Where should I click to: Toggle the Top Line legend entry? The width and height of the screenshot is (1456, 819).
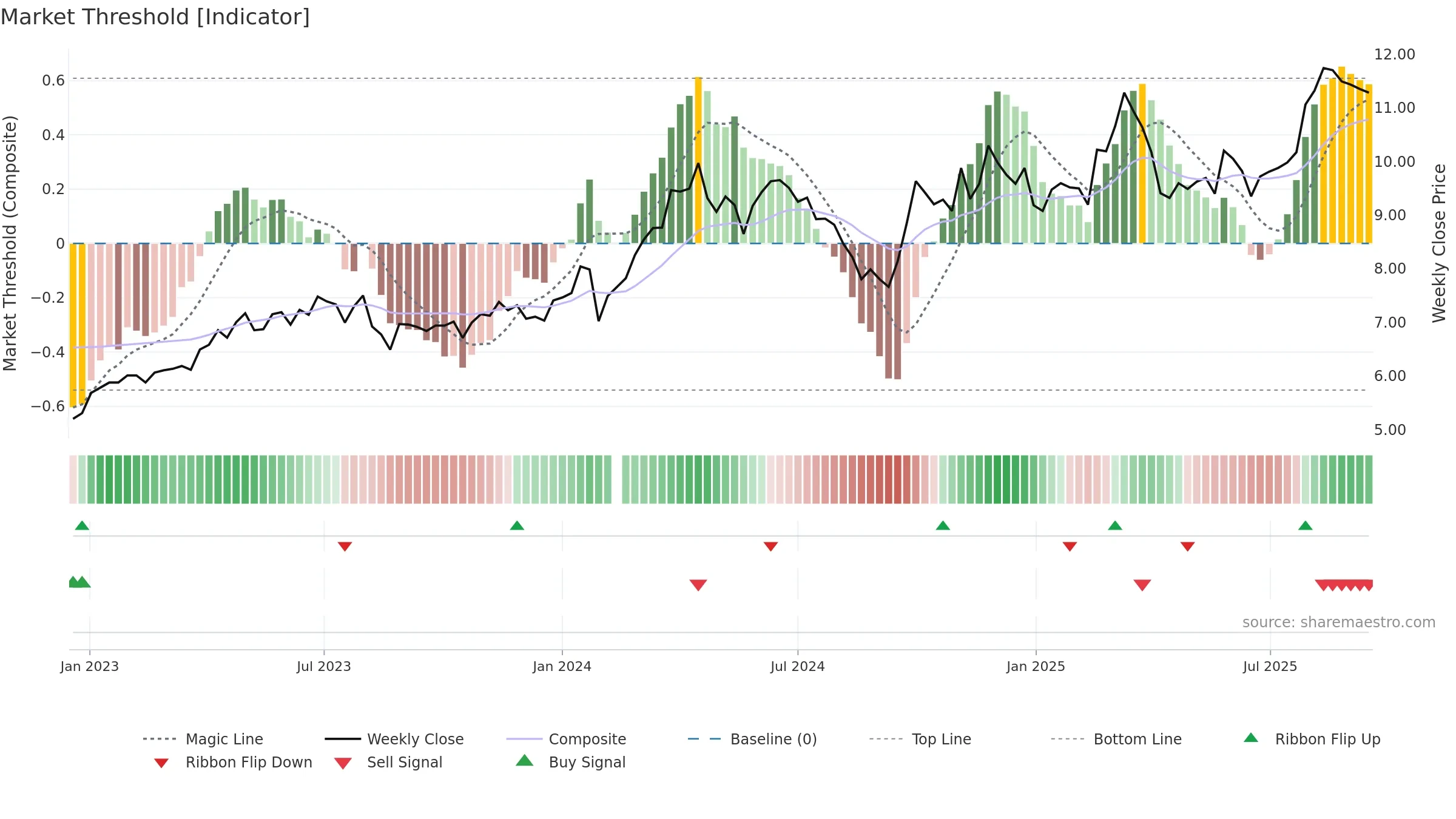click(920, 739)
